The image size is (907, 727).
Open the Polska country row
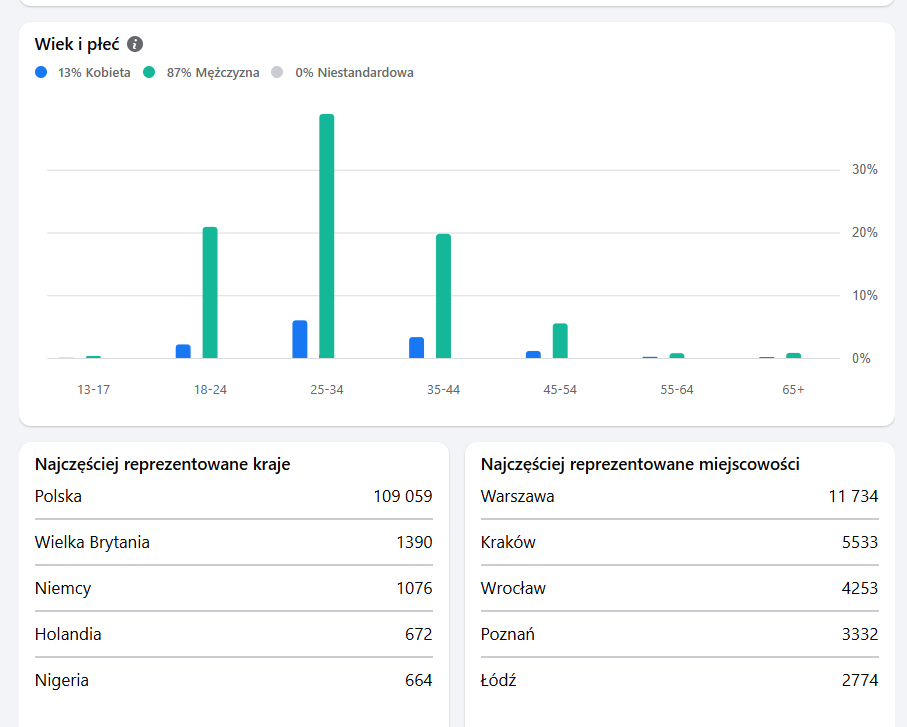click(x=233, y=496)
